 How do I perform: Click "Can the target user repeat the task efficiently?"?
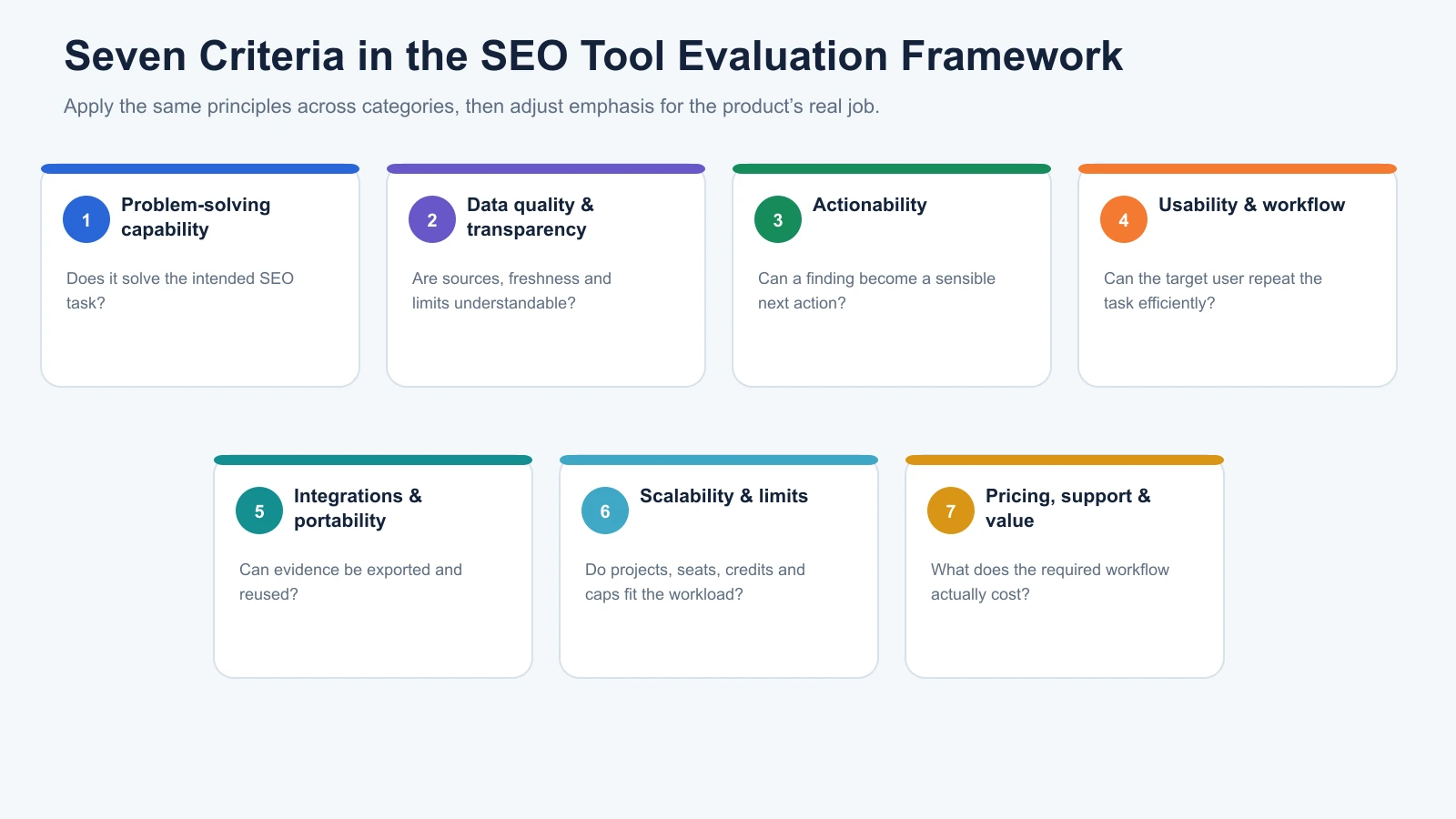pyautogui.click(x=1213, y=290)
